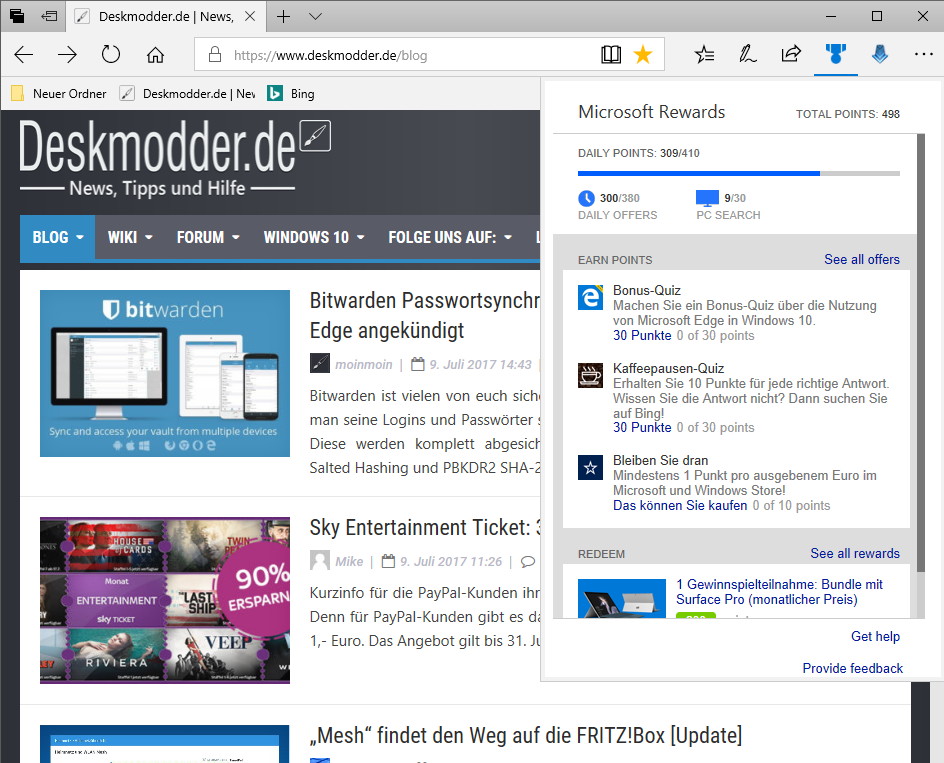Click the See all offers link
The image size is (944, 763).
pos(862,259)
